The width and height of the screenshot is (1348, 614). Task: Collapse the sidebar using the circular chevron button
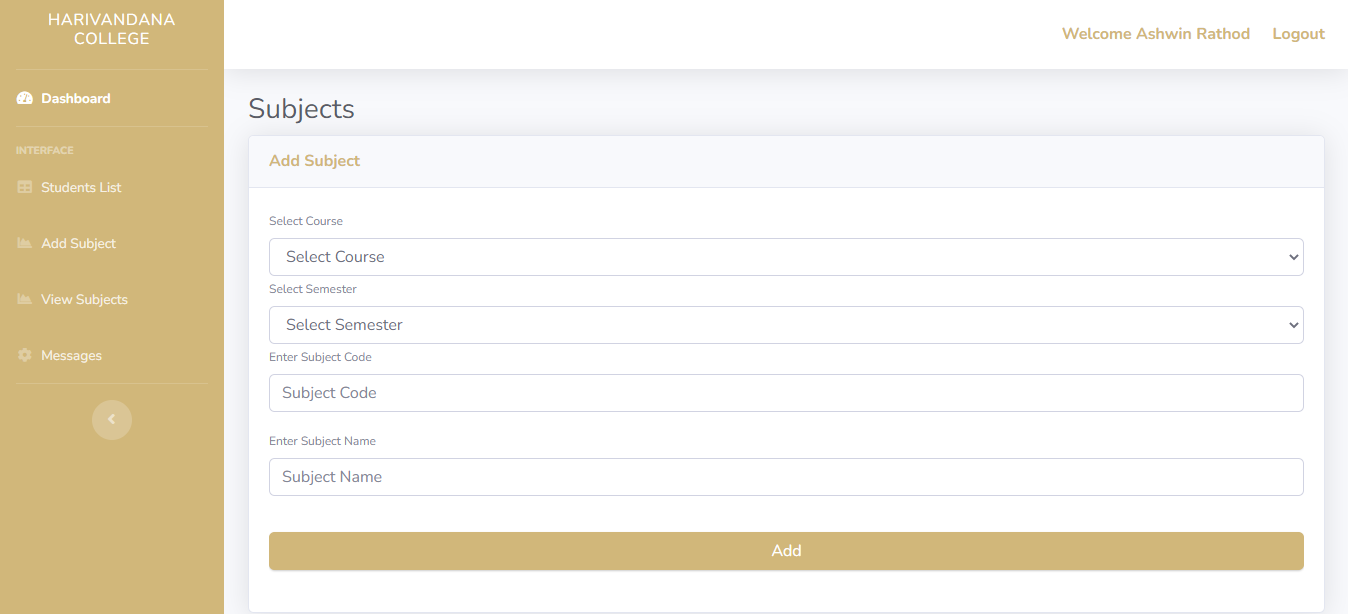(112, 419)
